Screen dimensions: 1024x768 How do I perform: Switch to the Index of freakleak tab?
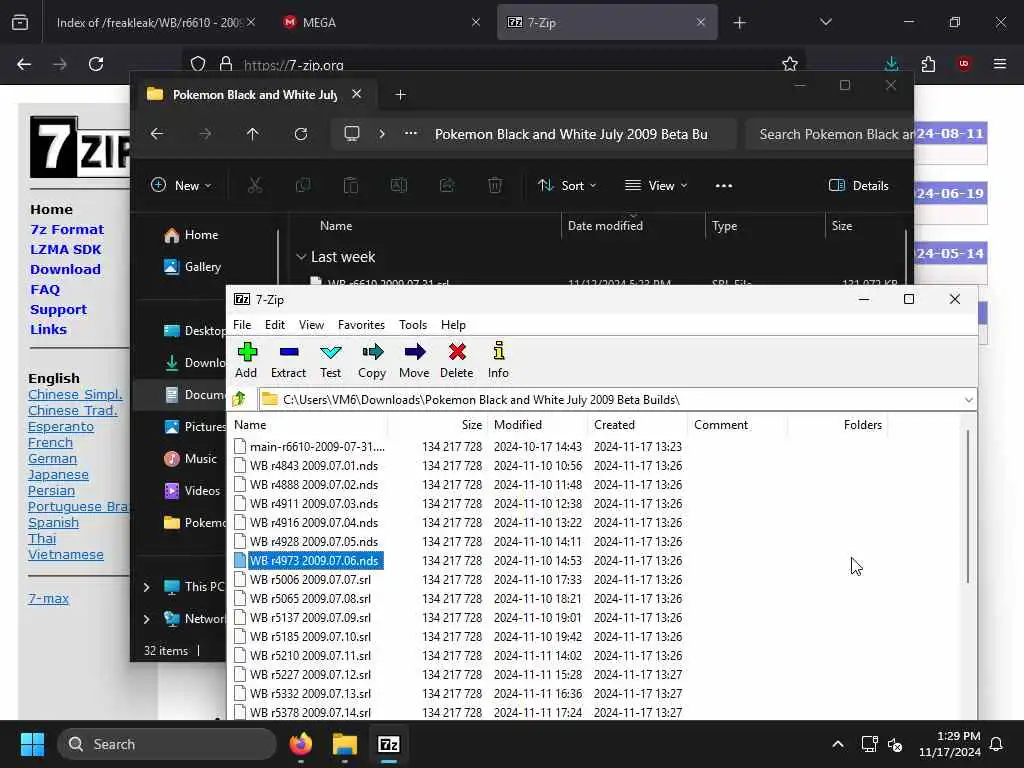[x=155, y=22]
